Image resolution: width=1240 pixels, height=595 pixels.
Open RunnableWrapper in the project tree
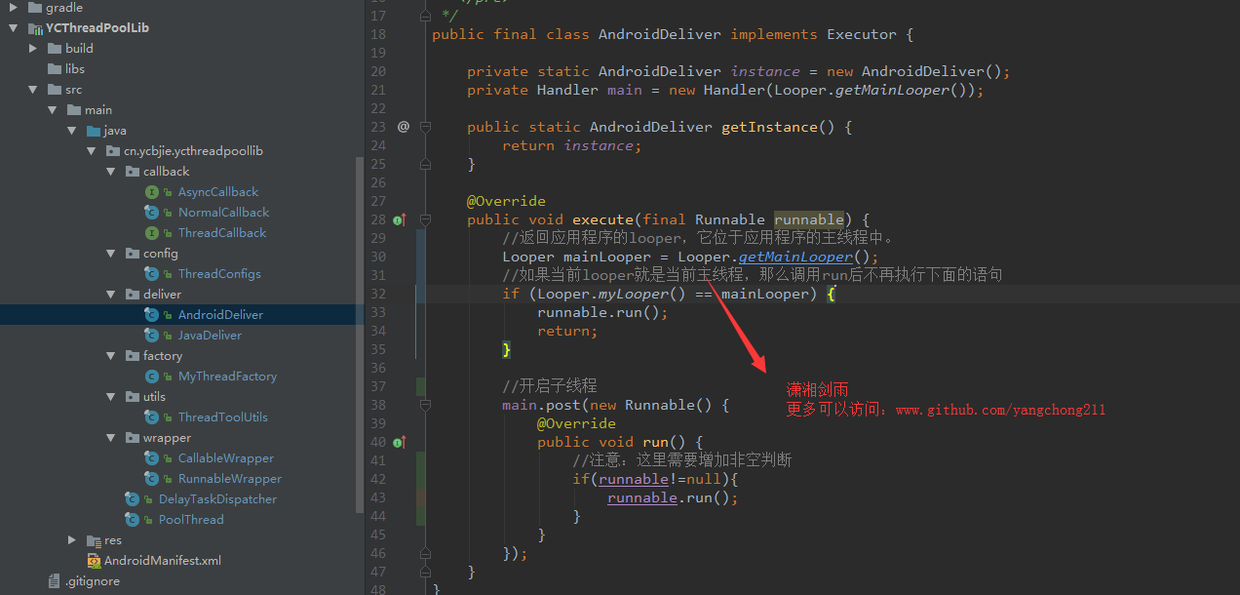[x=230, y=479]
